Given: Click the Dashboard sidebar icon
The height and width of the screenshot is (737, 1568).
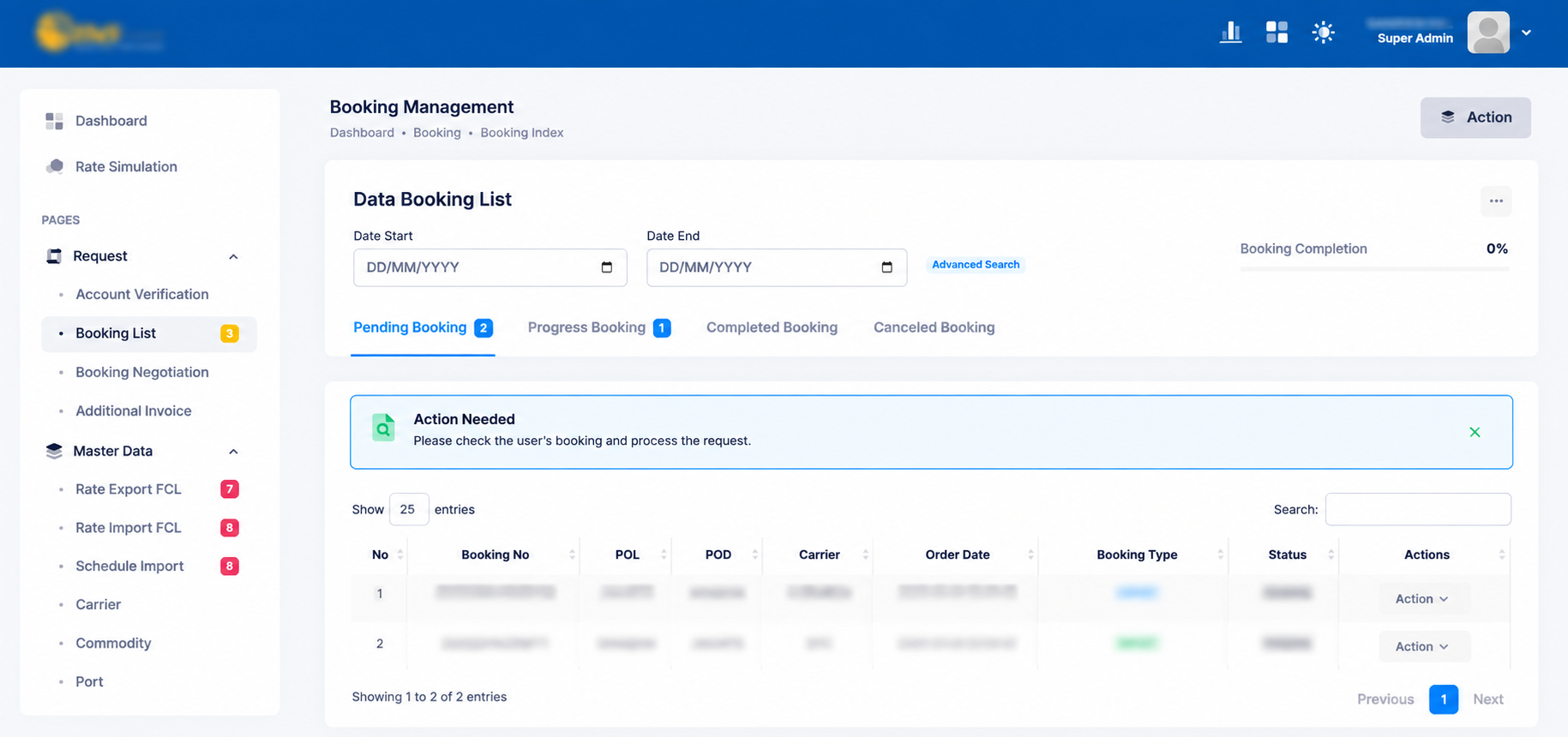Looking at the screenshot, I should (54, 121).
